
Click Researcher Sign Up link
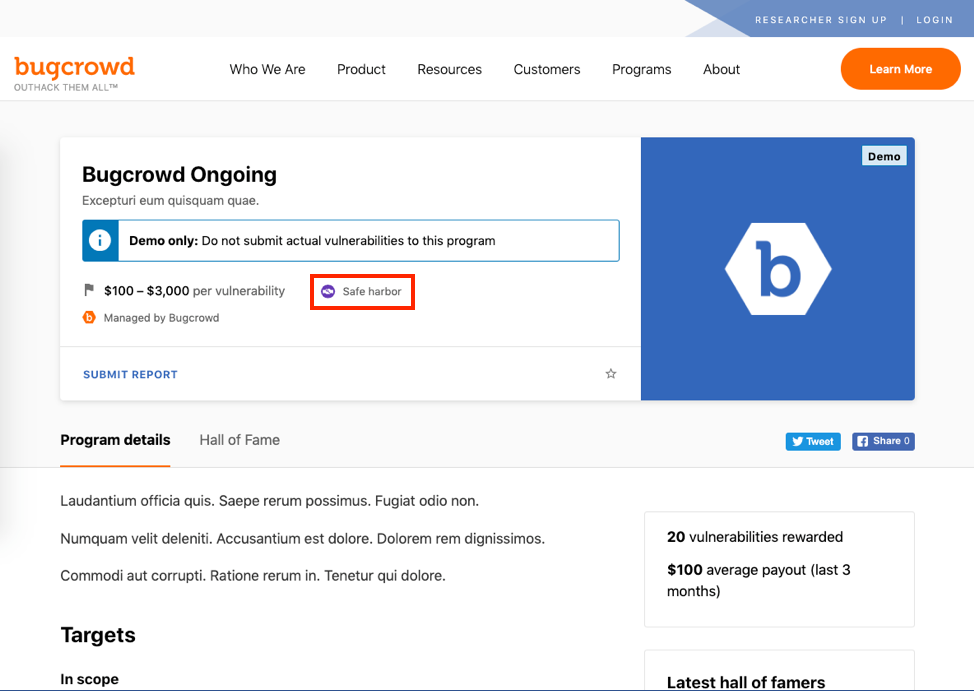[821, 20]
